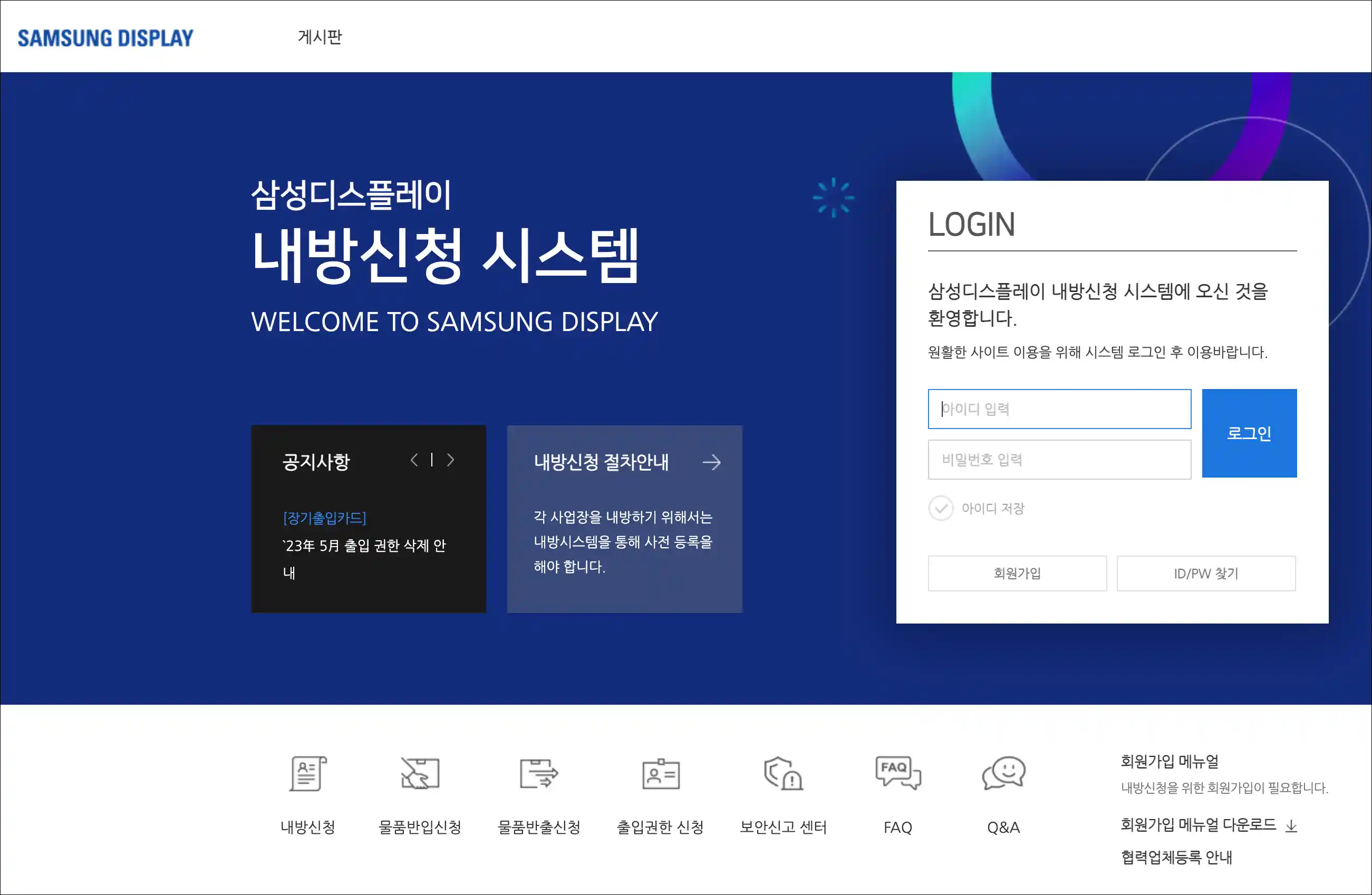
Task: Click the 회원가입 button
Action: click(1018, 573)
